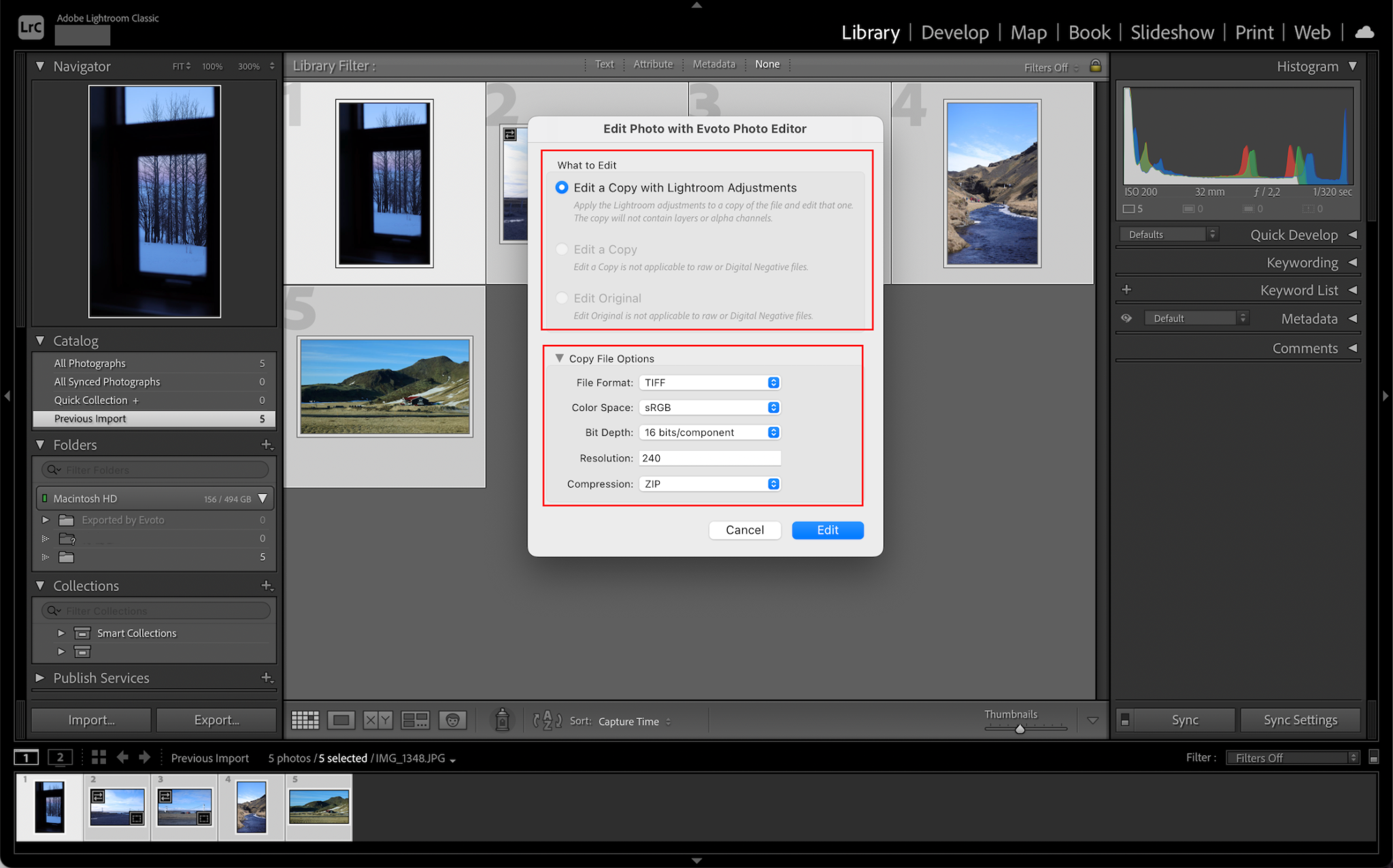Toggle the Metadata eye visibility icon
The image size is (1393, 868).
click(x=1126, y=318)
